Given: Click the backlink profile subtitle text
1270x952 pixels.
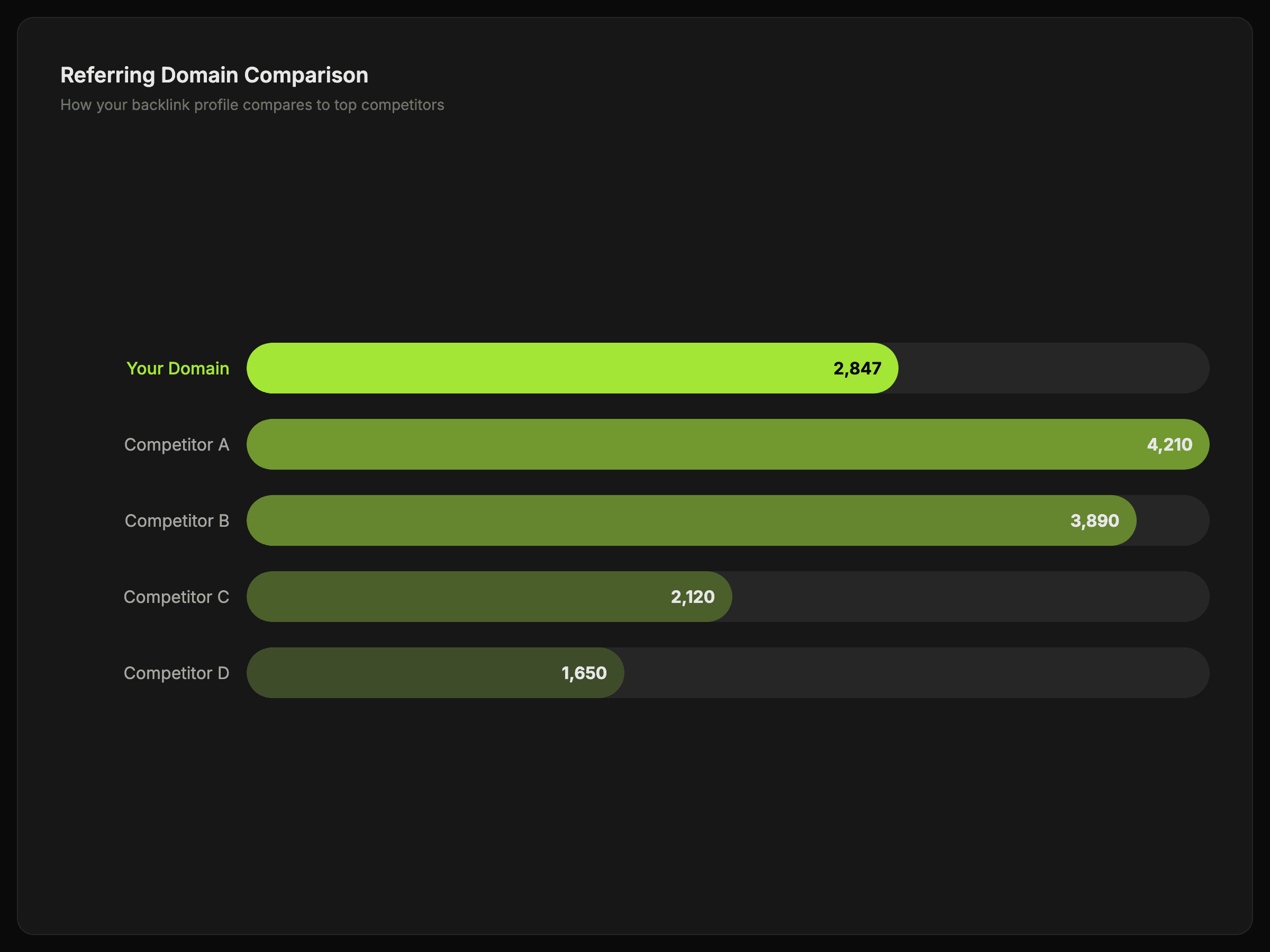Looking at the screenshot, I should [252, 105].
